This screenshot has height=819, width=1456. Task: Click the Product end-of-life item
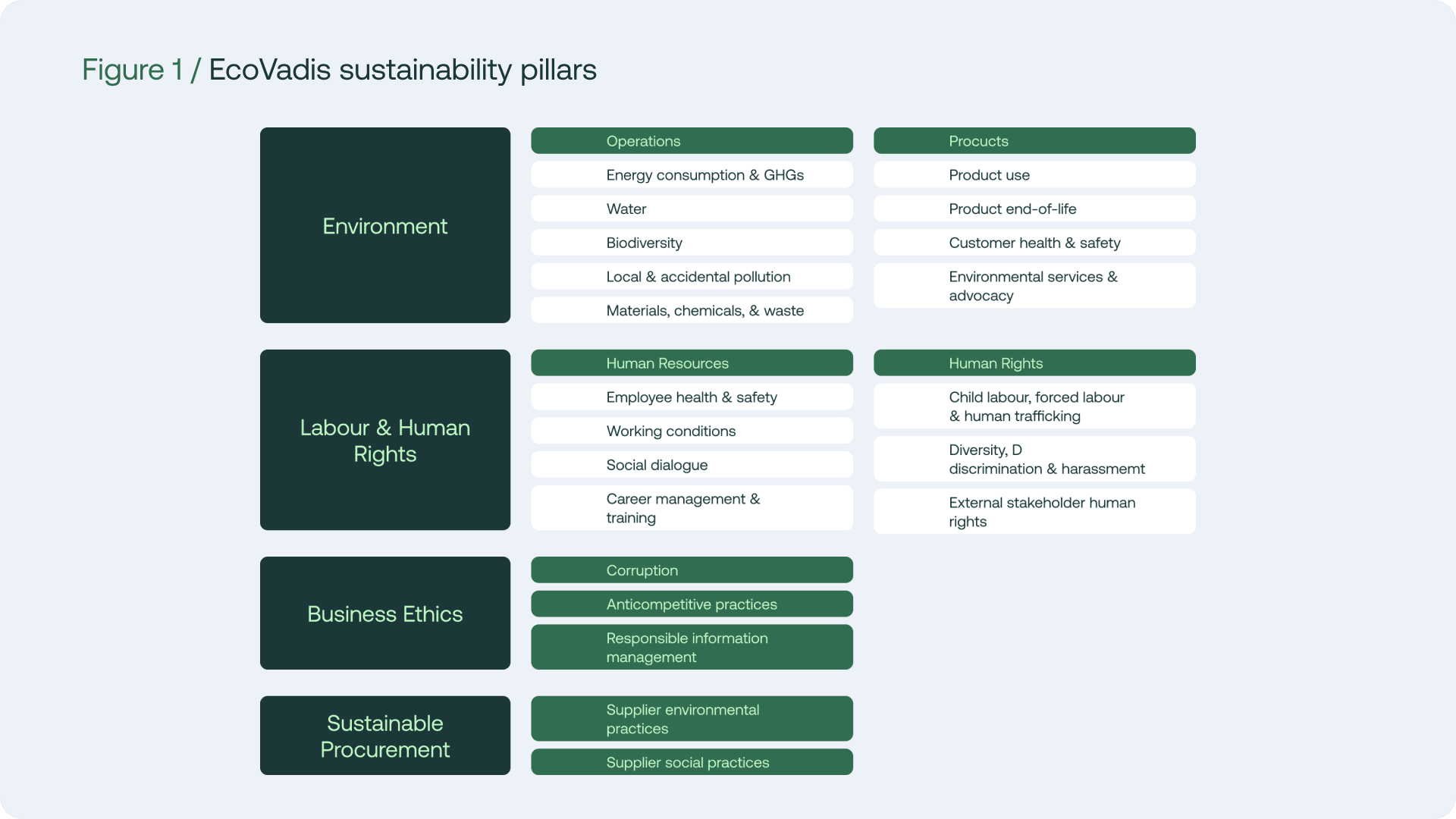[x=1034, y=209]
